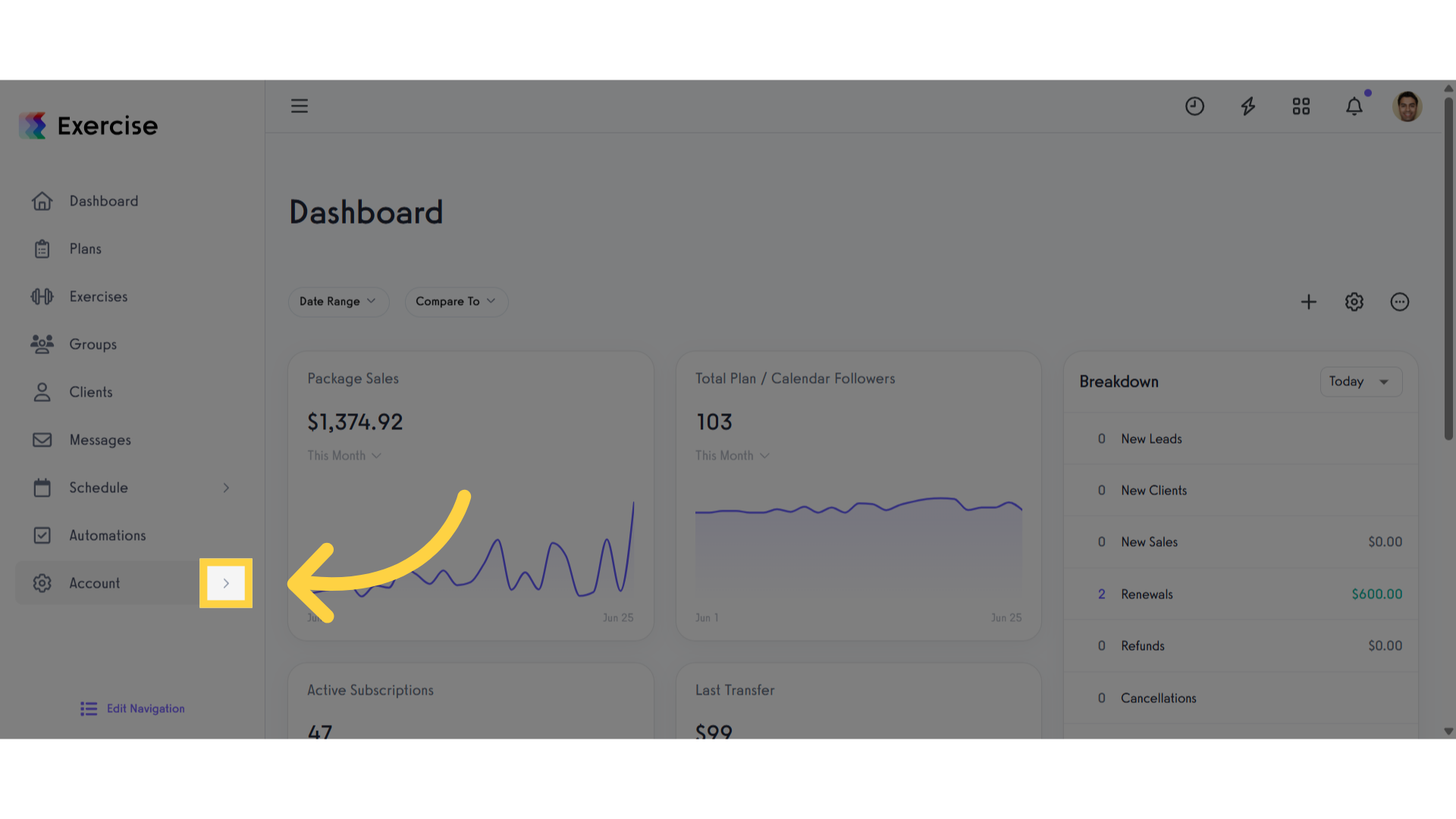Change Package Sales This Month period
The width and height of the screenshot is (1456, 819).
pyautogui.click(x=344, y=456)
